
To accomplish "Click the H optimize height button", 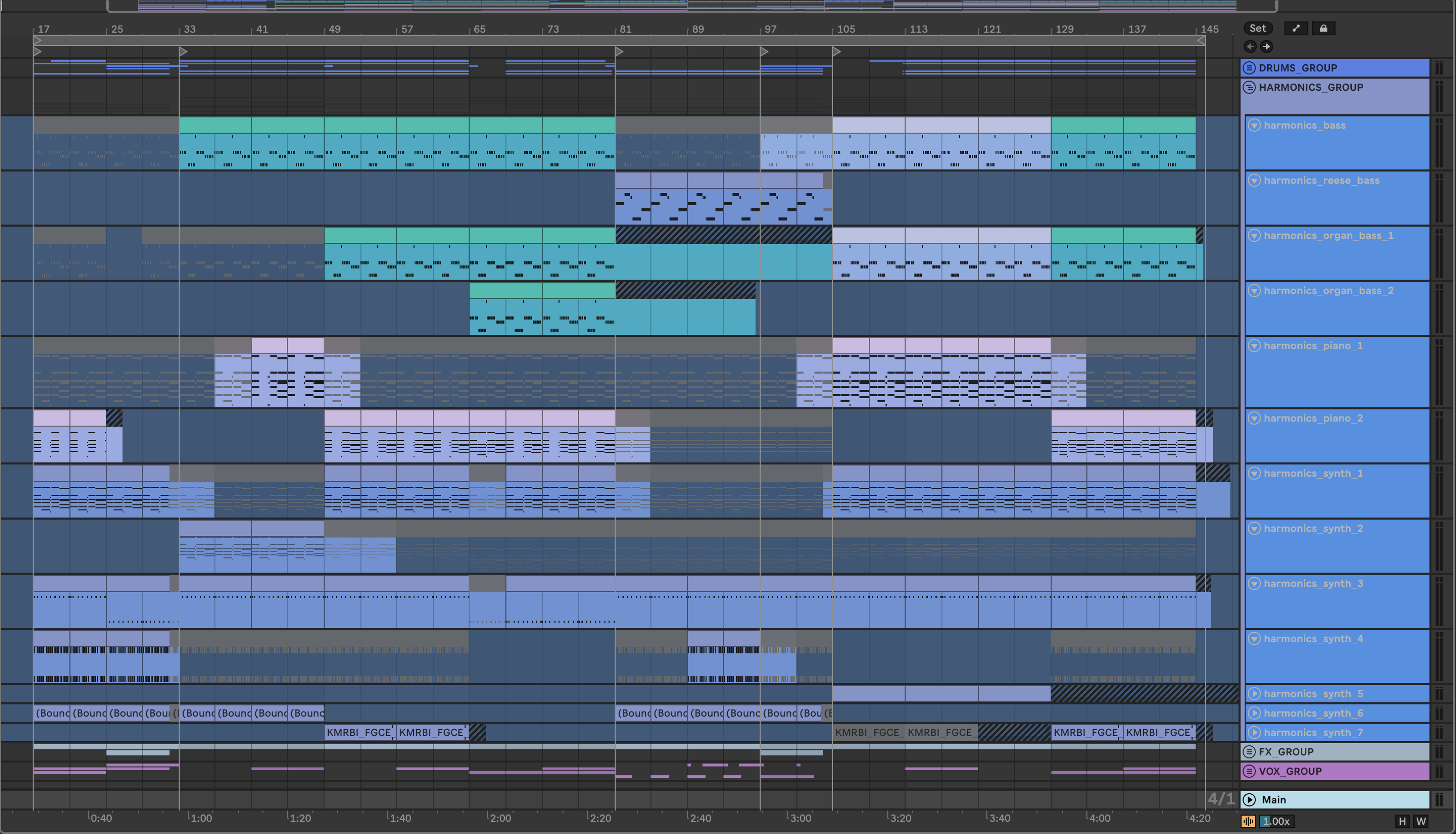I will pos(1401,821).
